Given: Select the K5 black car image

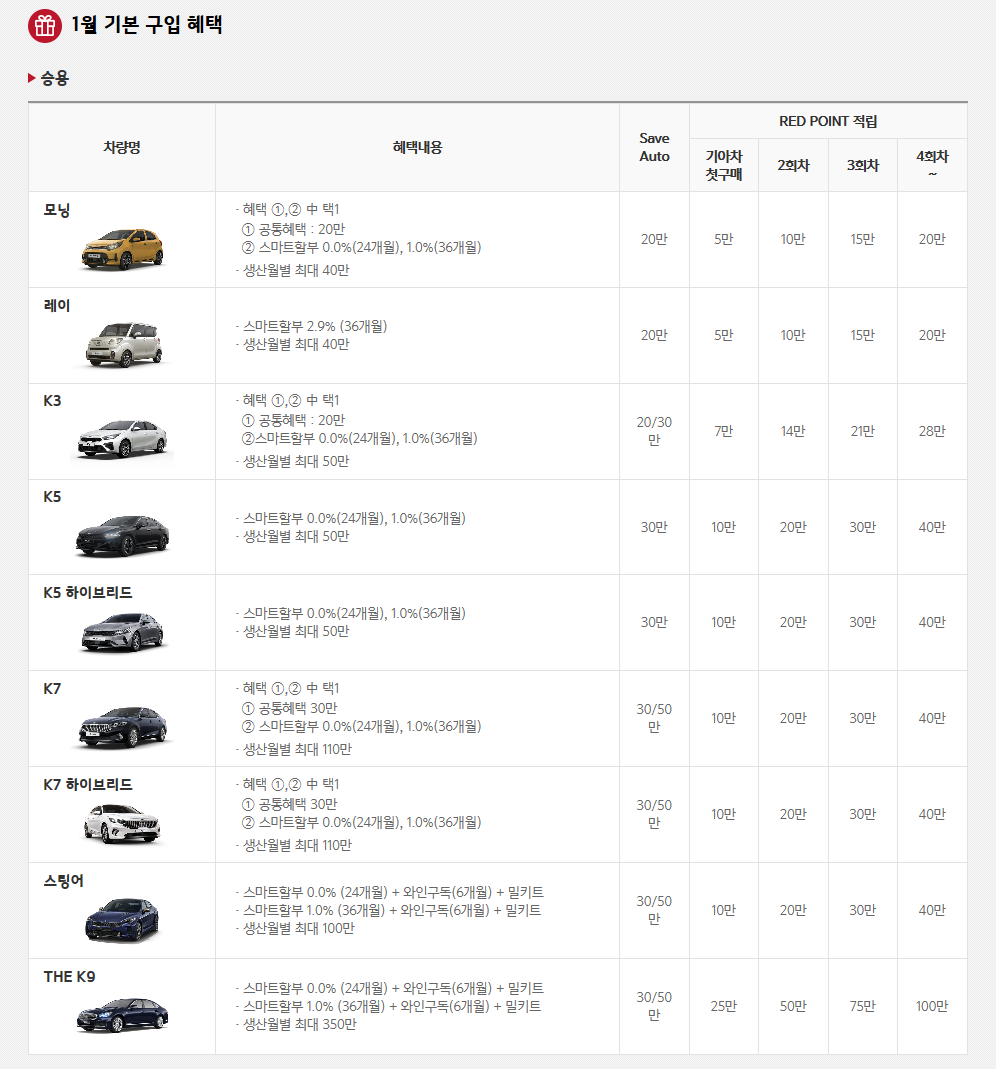Looking at the screenshot, I should (x=122, y=536).
